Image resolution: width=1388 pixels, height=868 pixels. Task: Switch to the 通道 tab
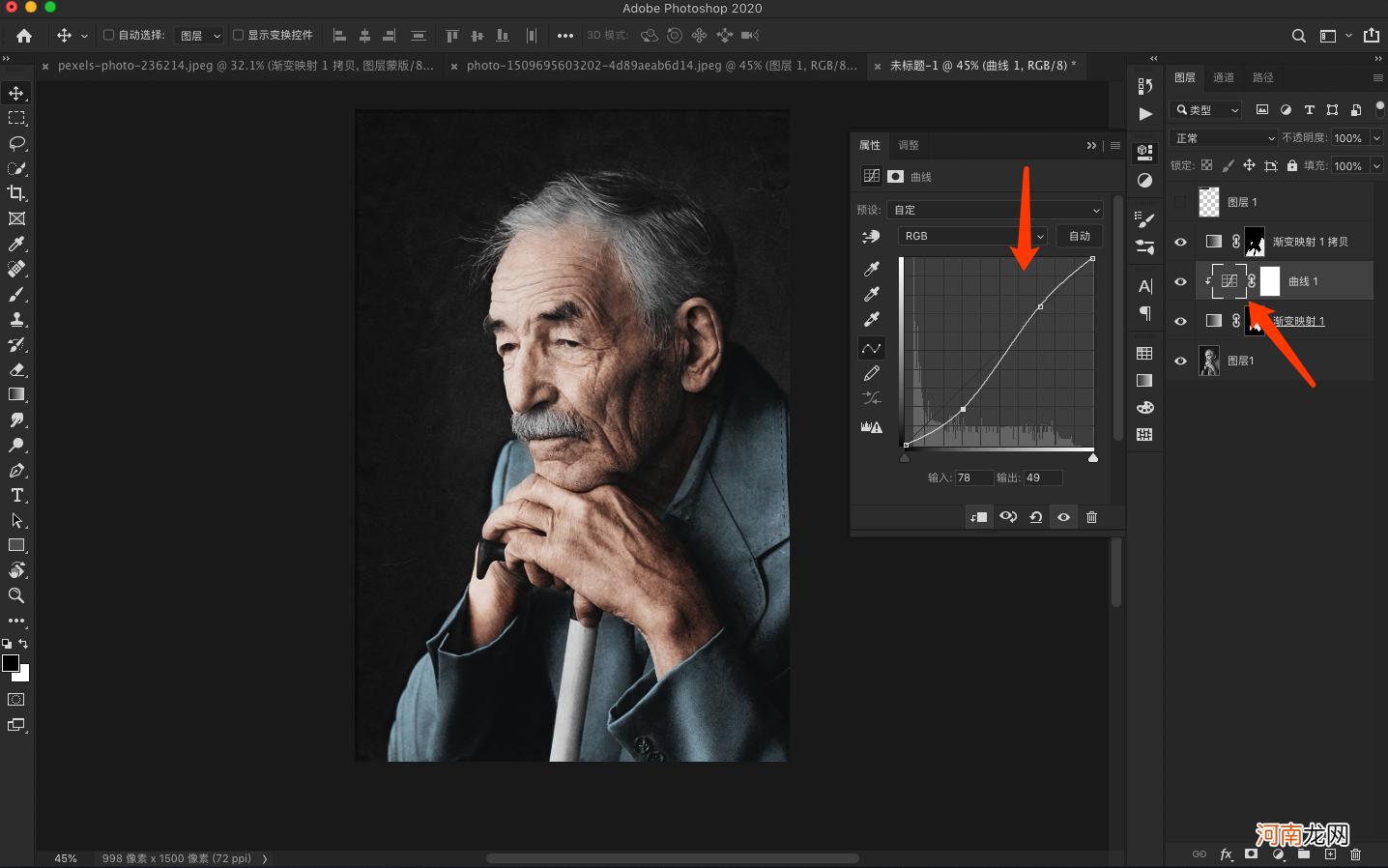(x=1224, y=77)
